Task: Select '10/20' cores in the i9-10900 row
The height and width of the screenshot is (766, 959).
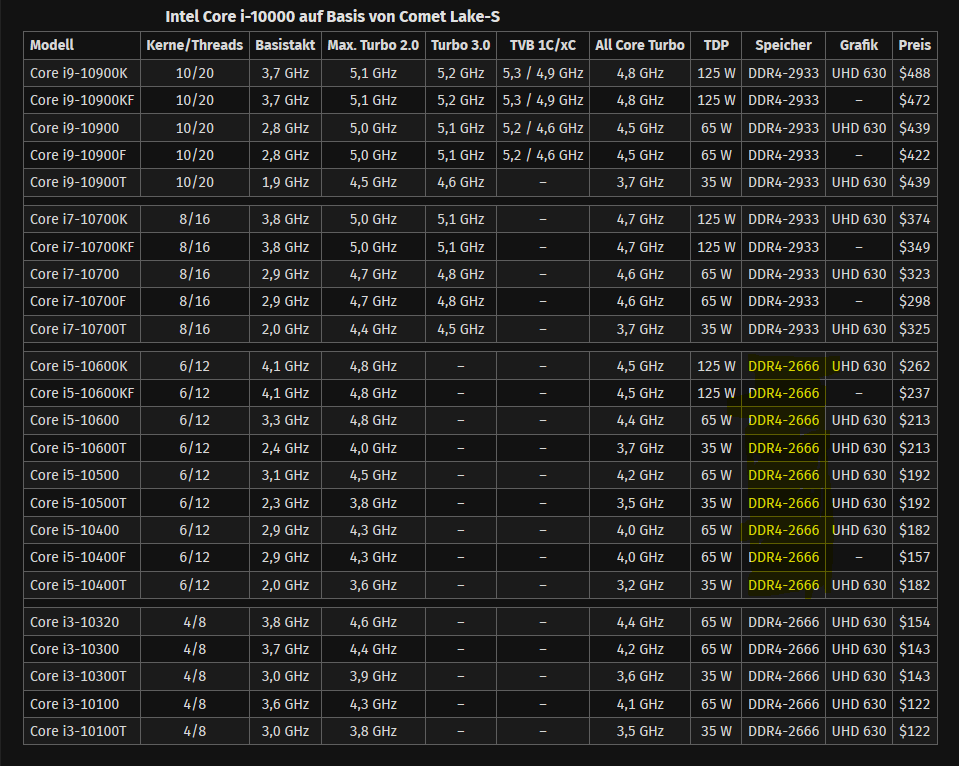Action: 194,128
